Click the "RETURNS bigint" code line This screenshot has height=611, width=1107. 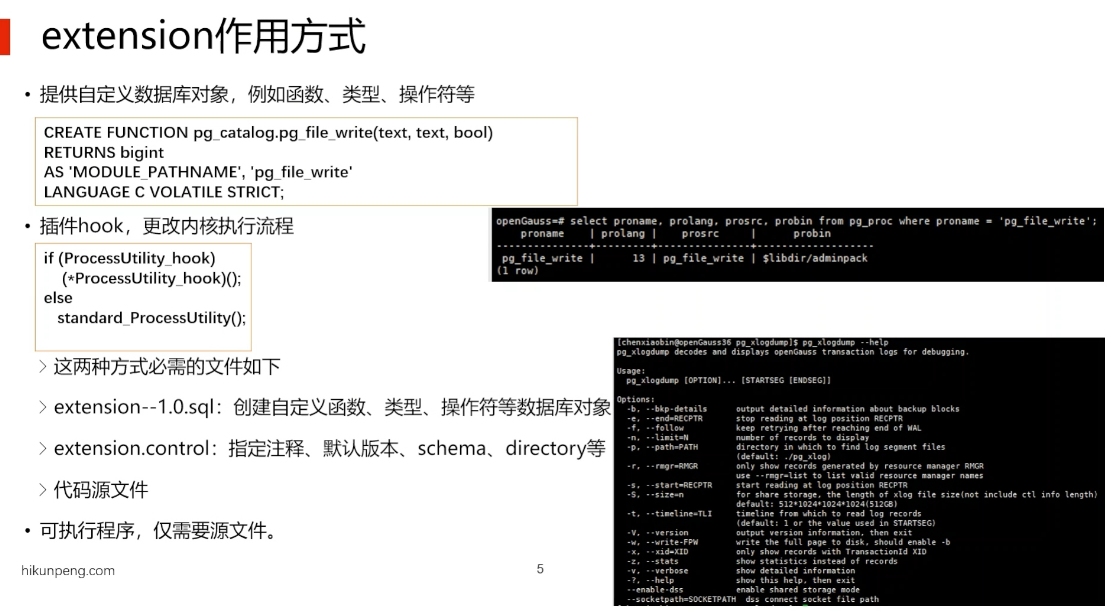pos(104,153)
